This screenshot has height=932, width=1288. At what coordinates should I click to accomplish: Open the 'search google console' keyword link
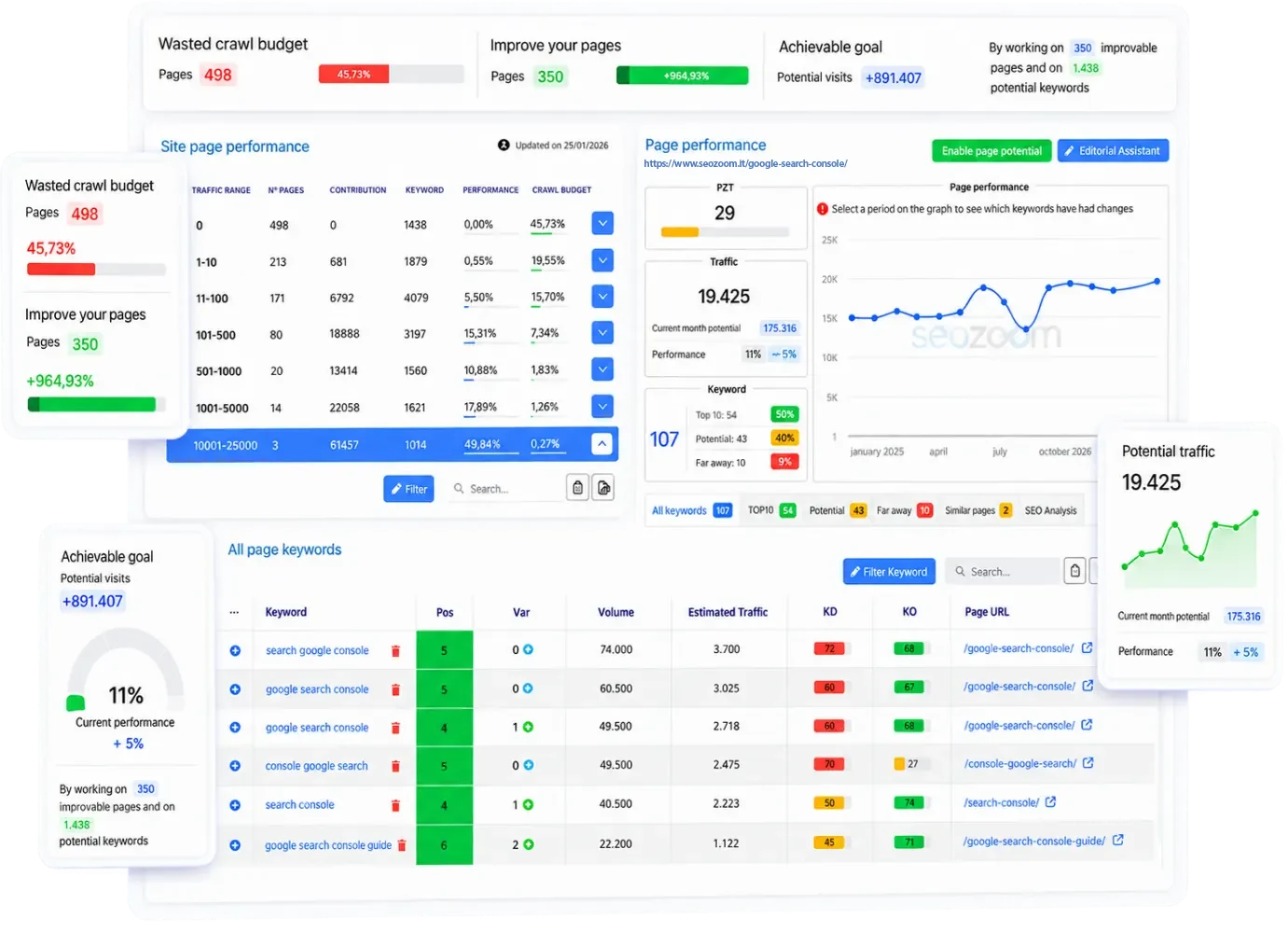click(317, 650)
